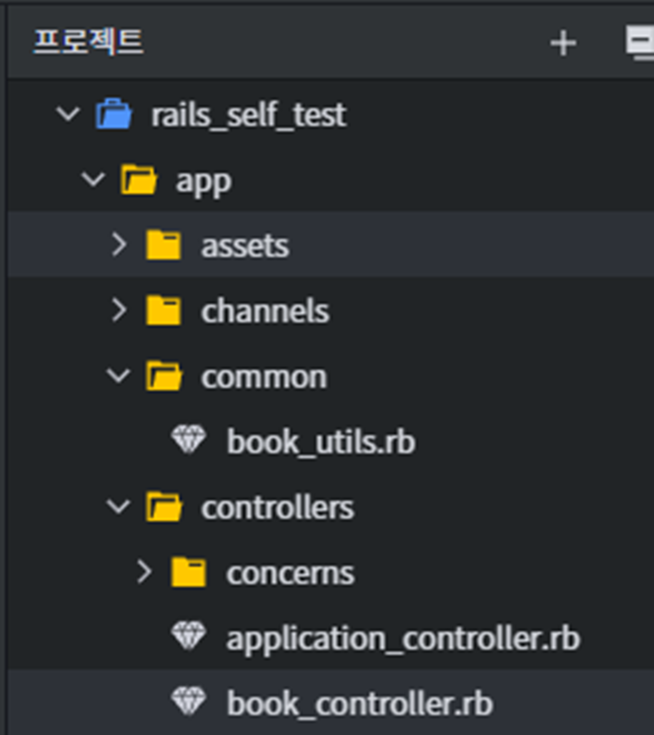Click the channels folder icon
Image resolution: width=654 pixels, height=735 pixels.
(163, 310)
